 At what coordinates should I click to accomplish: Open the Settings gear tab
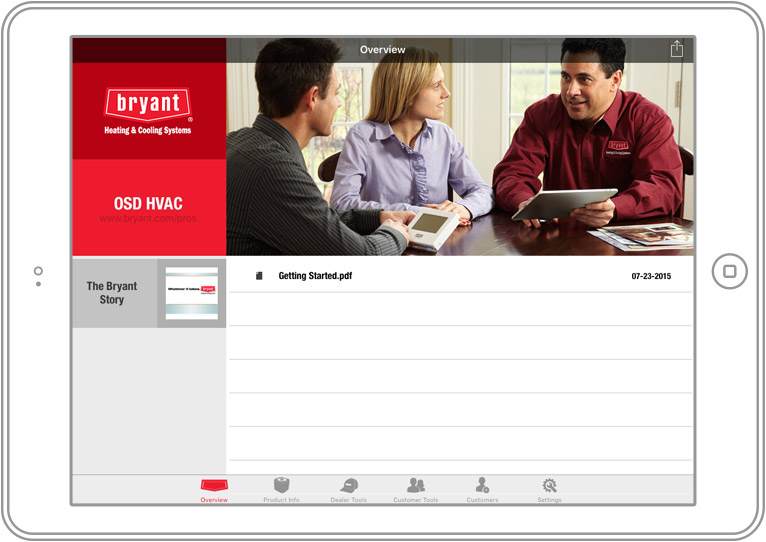click(549, 490)
